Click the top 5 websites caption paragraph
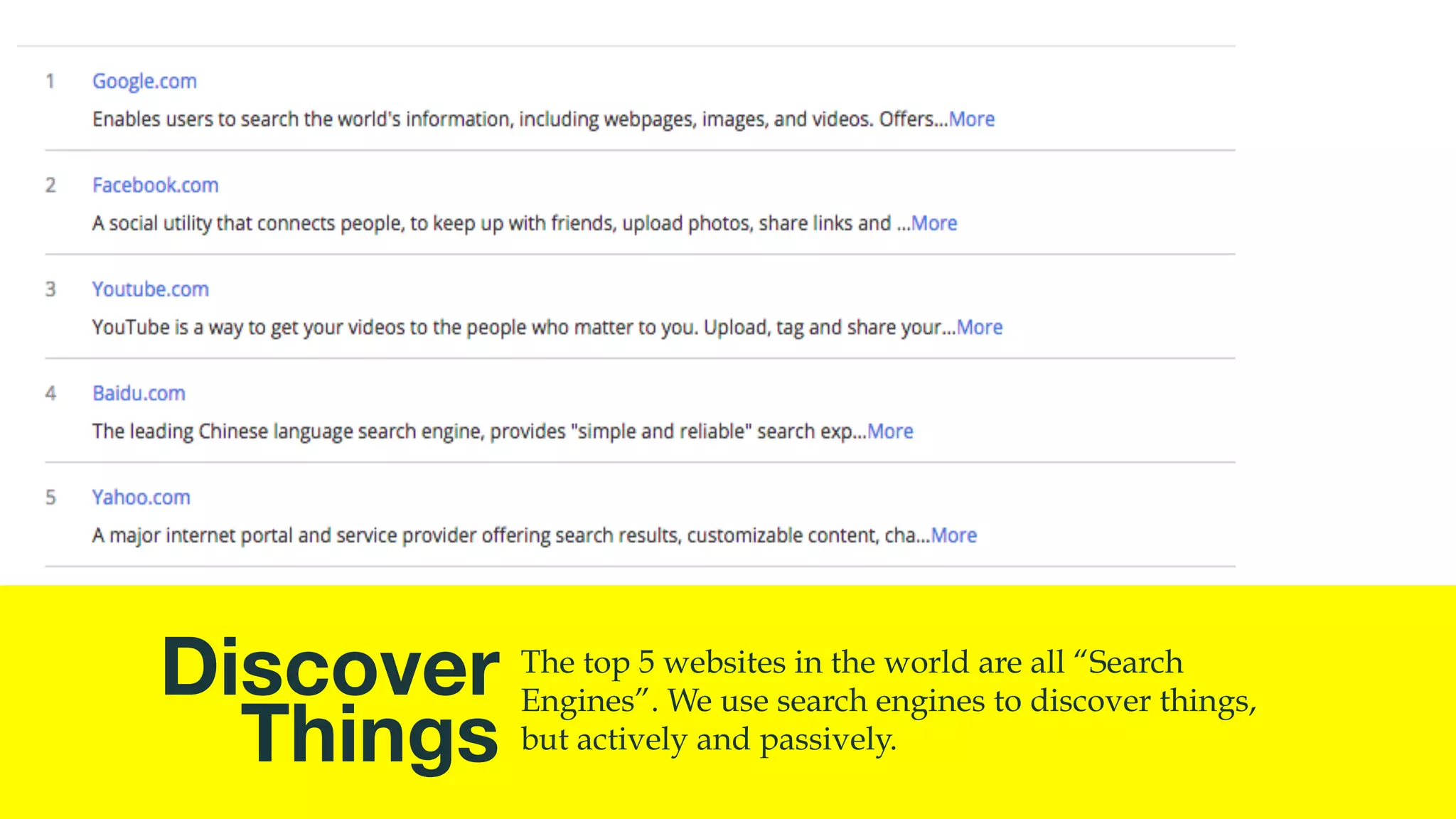1456x819 pixels. (x=887, y=700)
